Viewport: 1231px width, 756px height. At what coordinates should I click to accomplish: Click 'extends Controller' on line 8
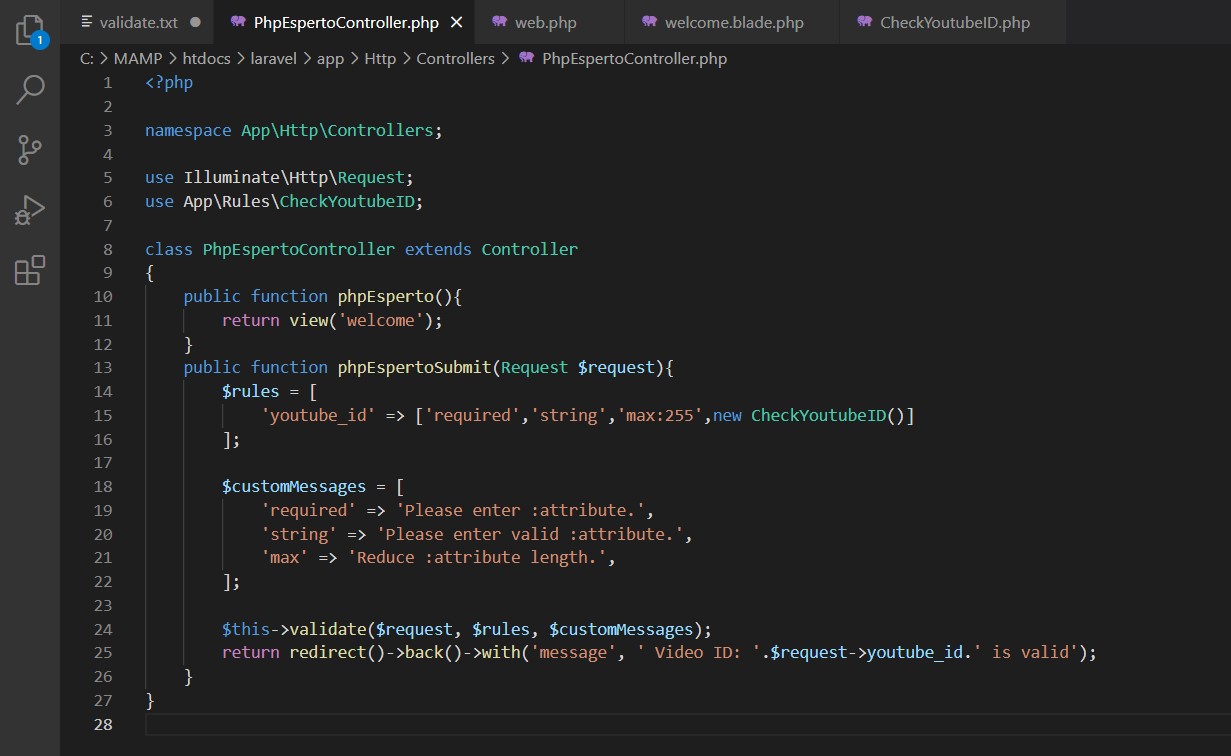(491, 248)
